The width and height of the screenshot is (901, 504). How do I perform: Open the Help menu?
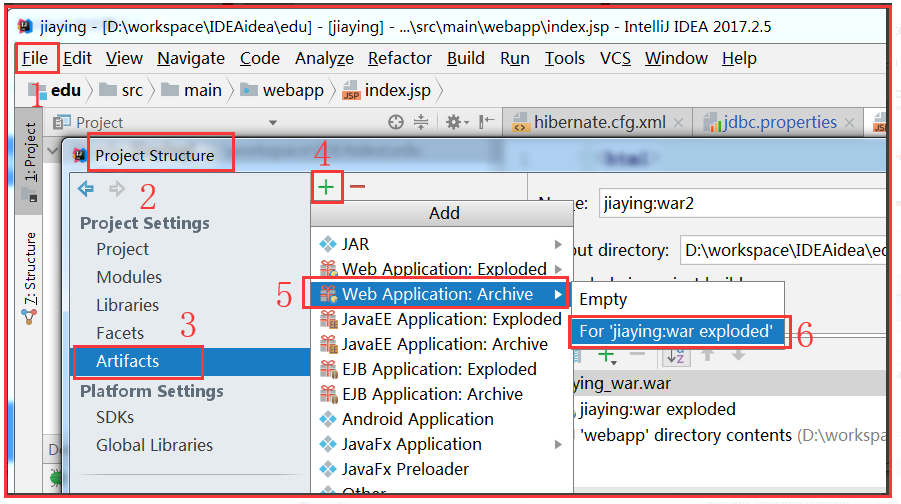(x=740, y=58)
